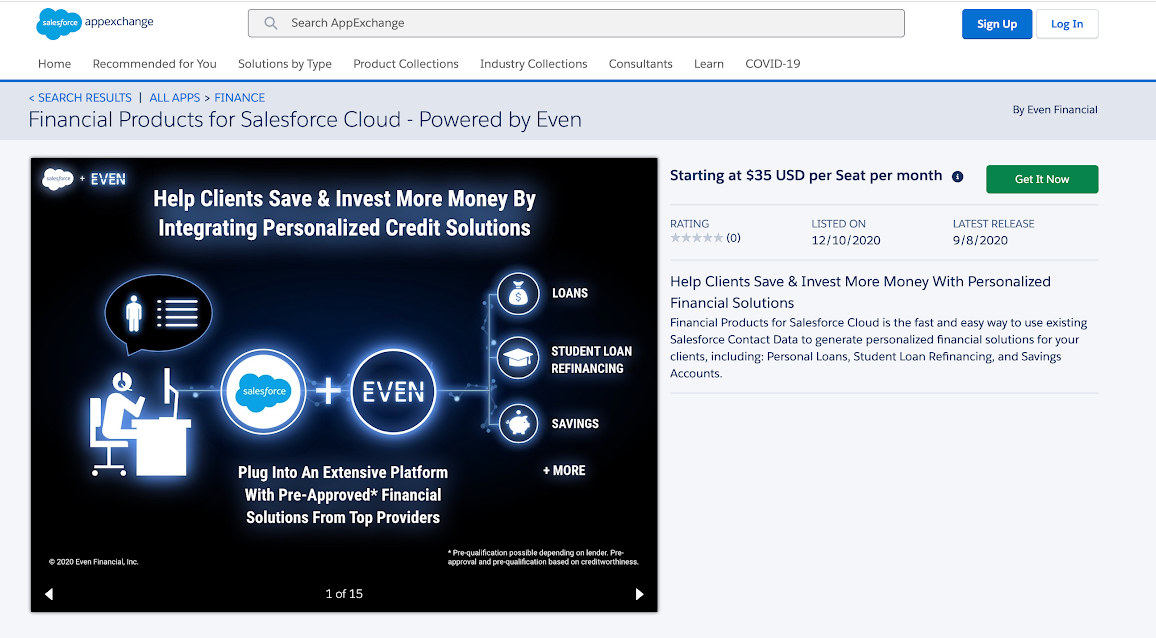The image size is (1156, 638).
Task: Open Recommended for You
Action: (155, 63)
